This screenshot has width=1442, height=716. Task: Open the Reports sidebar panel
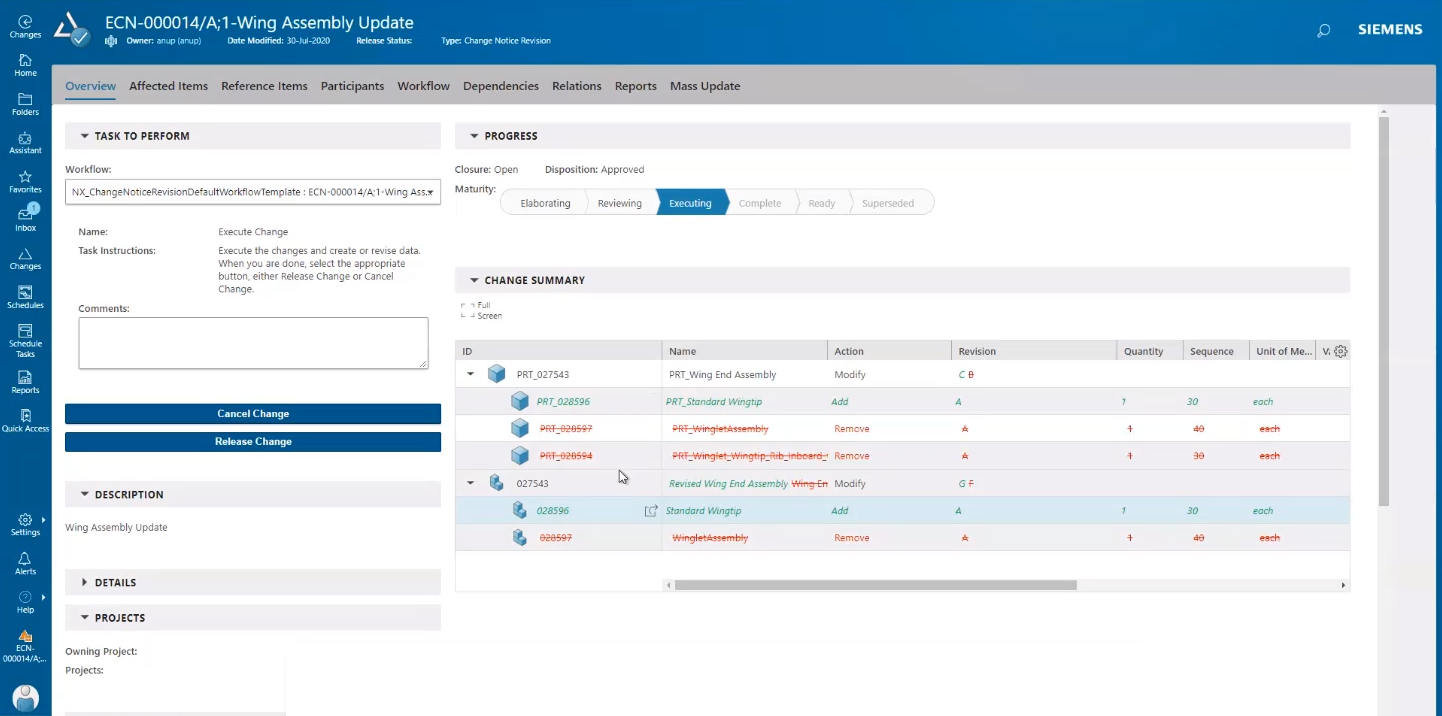25,381
